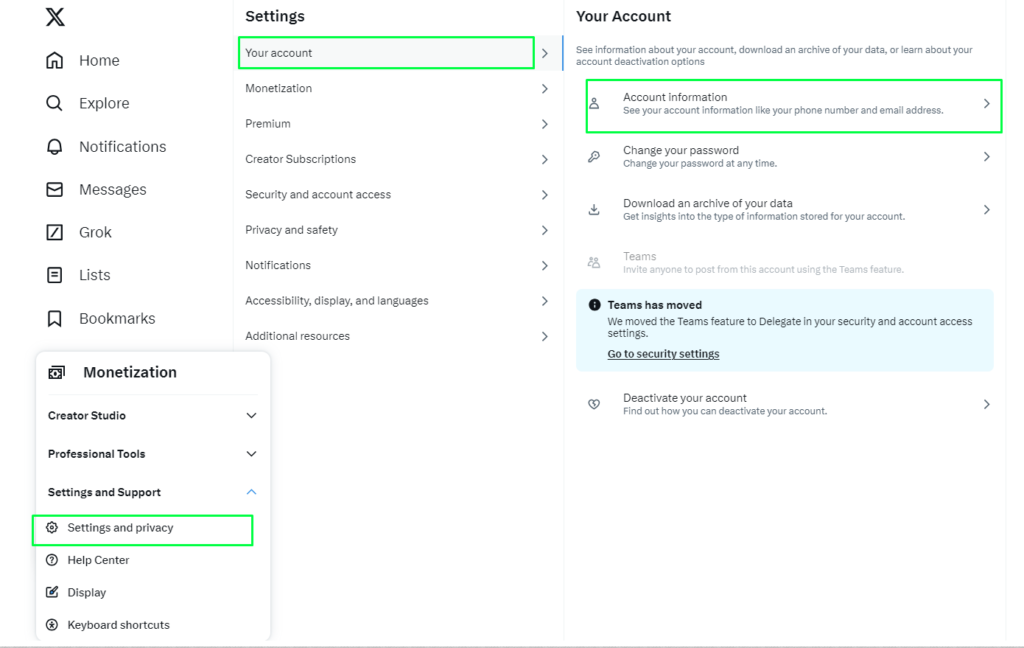Open Home using the house icon

pos(54,60)
